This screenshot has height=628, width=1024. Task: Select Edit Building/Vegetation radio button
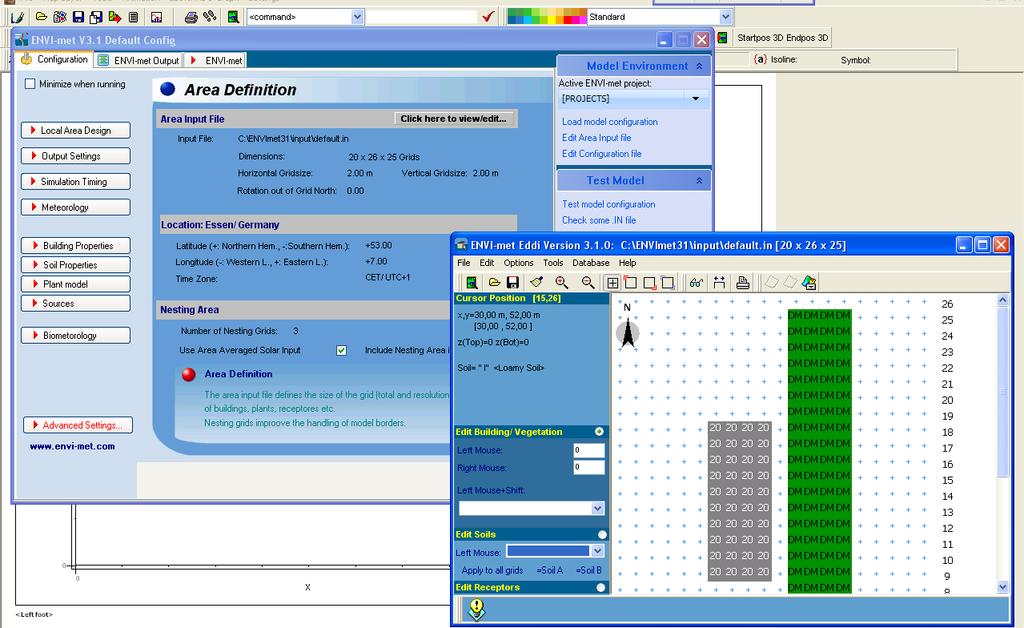[599, 432]
